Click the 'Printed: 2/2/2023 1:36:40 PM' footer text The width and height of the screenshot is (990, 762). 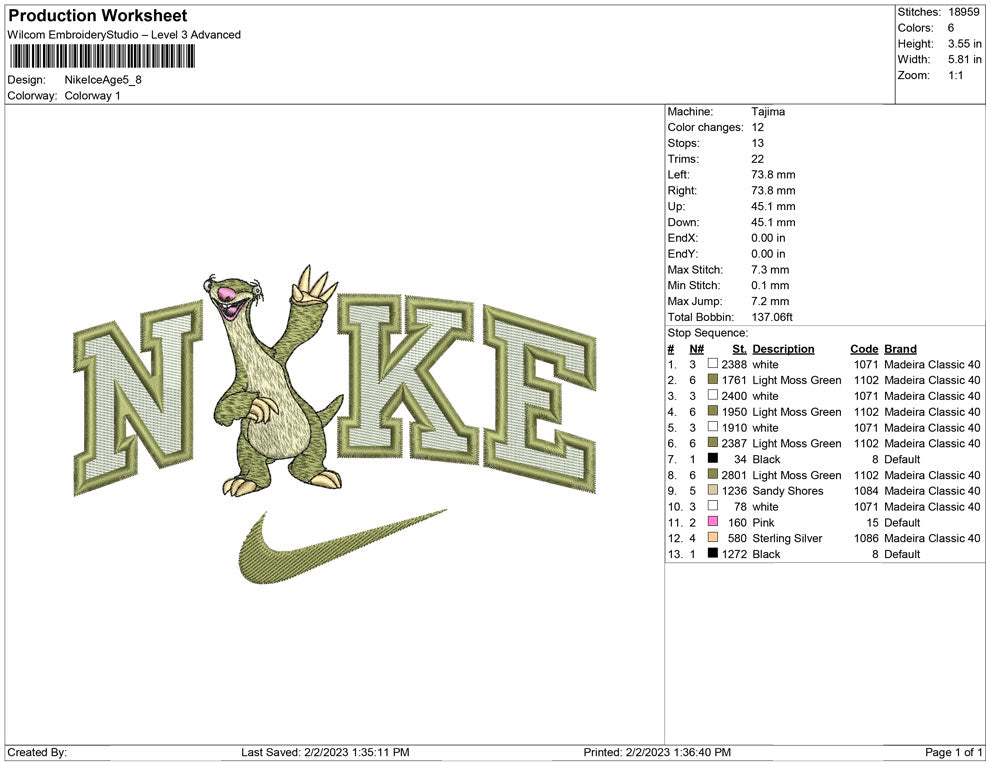[x=657, y=752]
